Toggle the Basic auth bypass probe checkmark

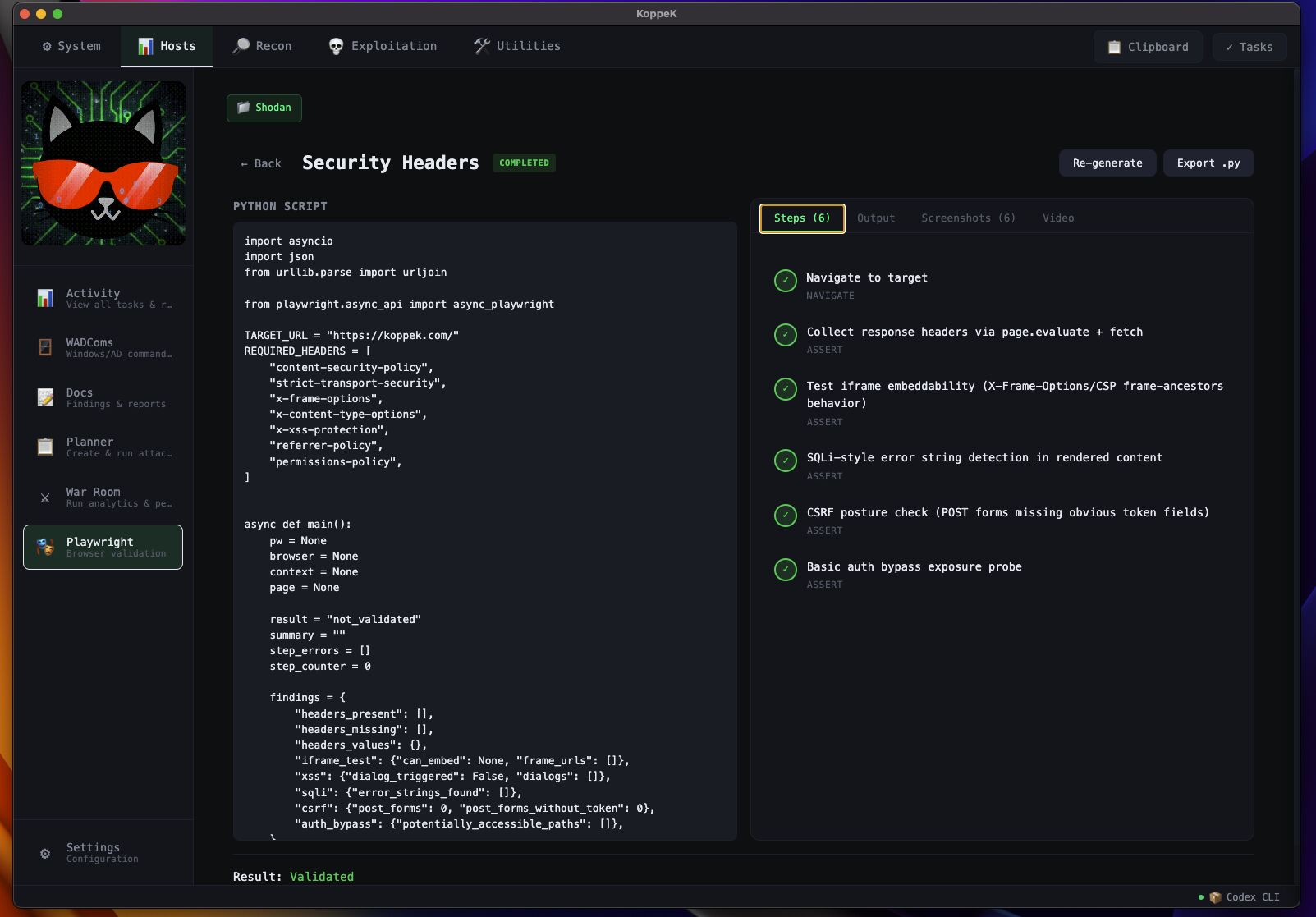pyautogui.click(x=785, y=571)
